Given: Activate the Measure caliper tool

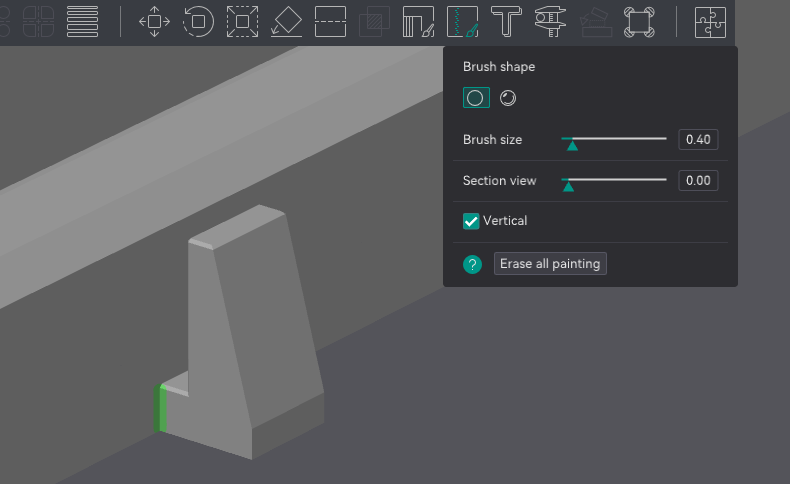Looking at the screenshot, I should [x=550, y=21].
